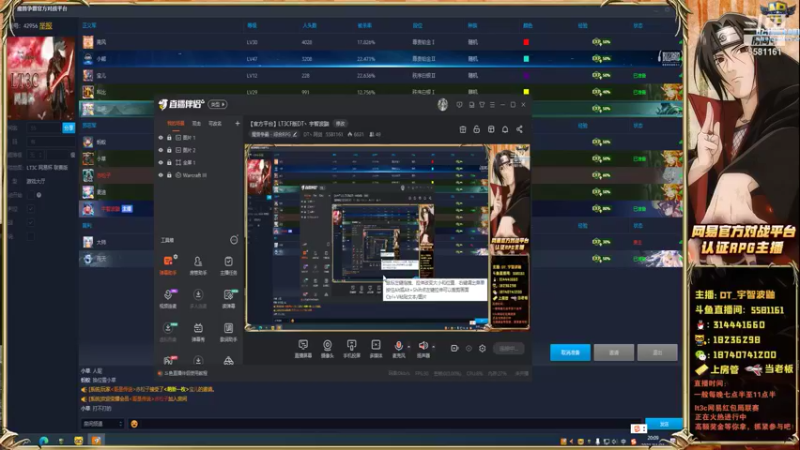800x450 pixels.
Task: Select the Warcraft III source row
Action: [198, 175]
